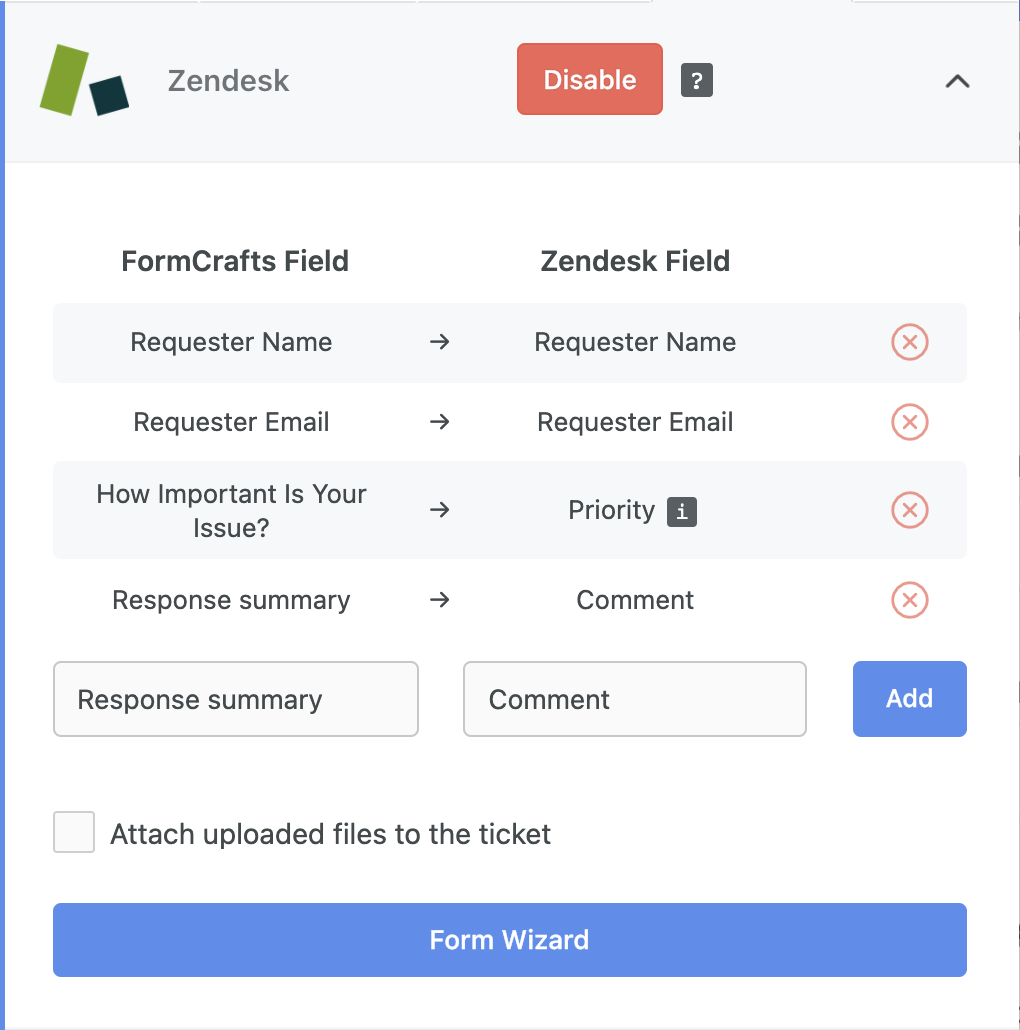Click the Zendesk logo icon

(84, 80)
